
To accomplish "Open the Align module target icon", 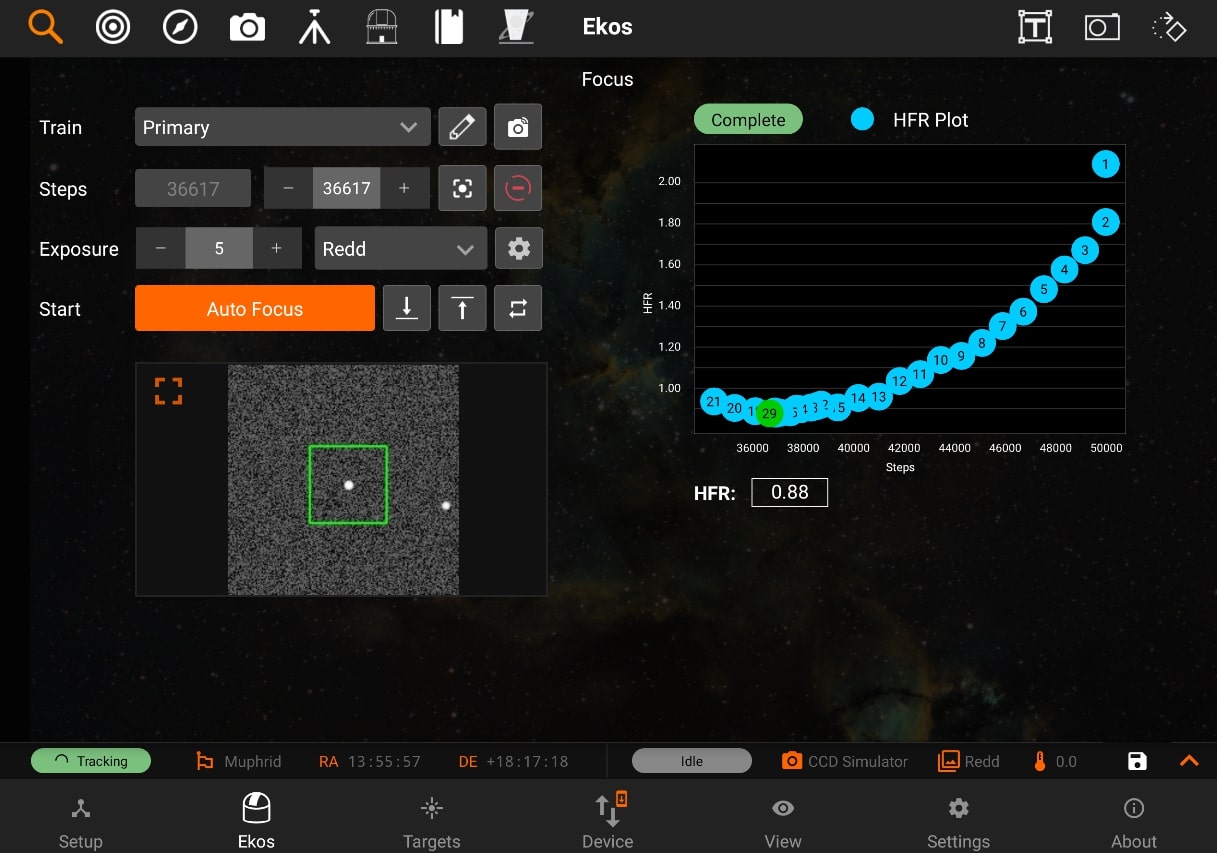I will pyautogui.click(x=113, y=27).
